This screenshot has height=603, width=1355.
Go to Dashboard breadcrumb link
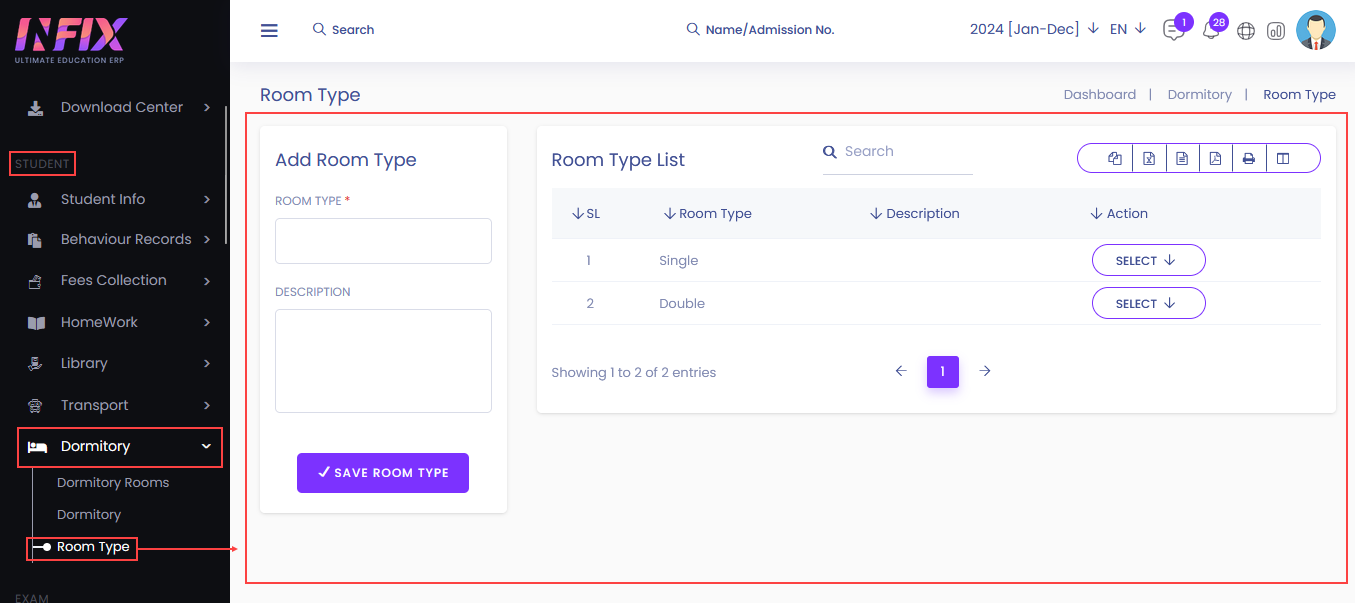tap(1100, 94)
